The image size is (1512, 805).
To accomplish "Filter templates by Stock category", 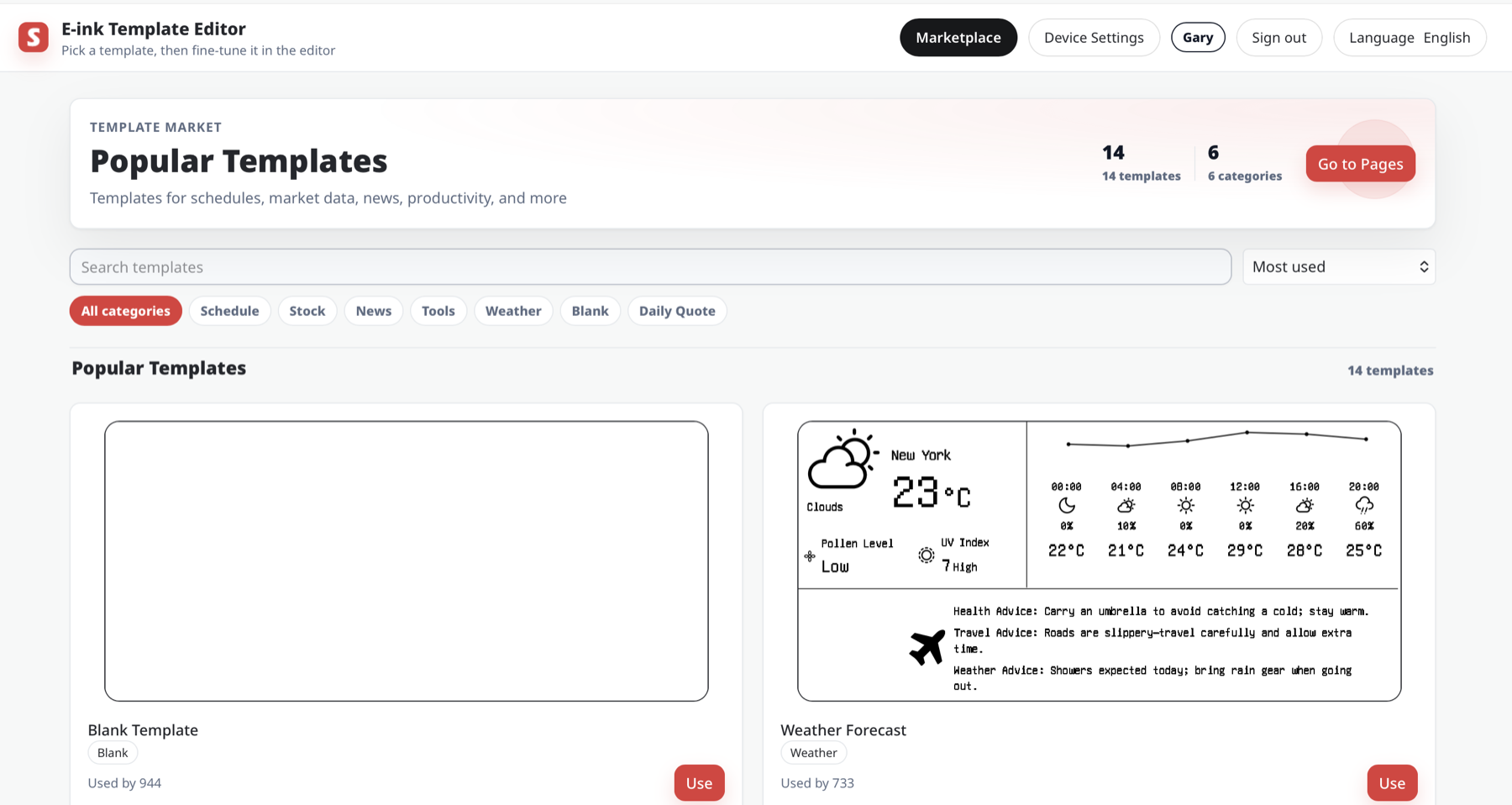I will [307, 311].
